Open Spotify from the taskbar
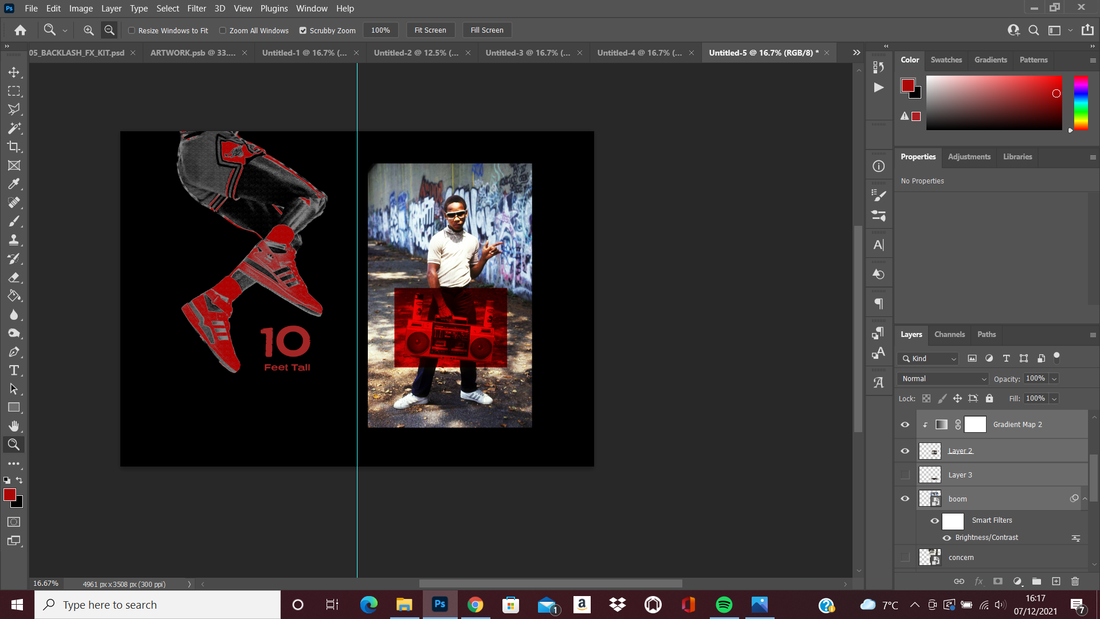 point(724,605)
